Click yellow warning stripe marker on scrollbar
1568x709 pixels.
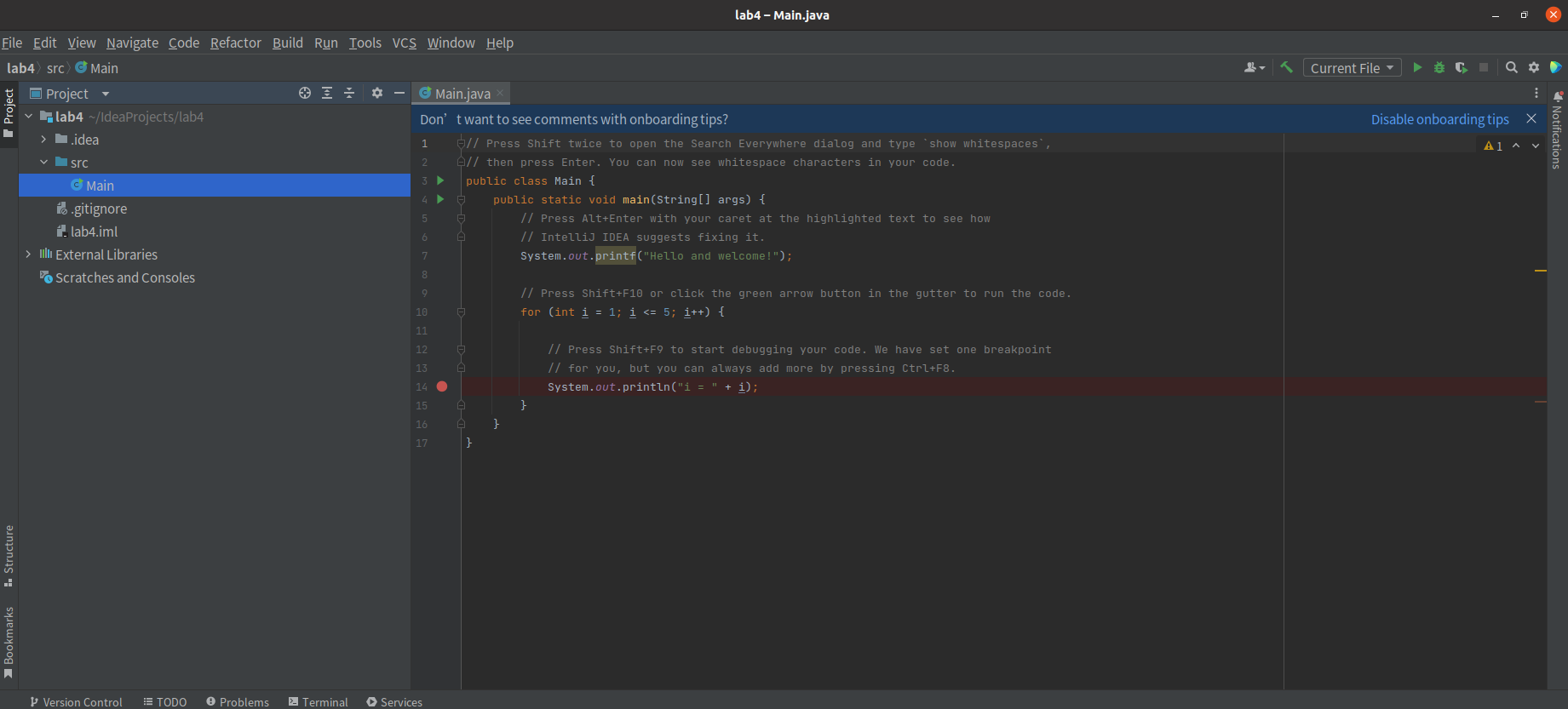(x=1540, y=271)
